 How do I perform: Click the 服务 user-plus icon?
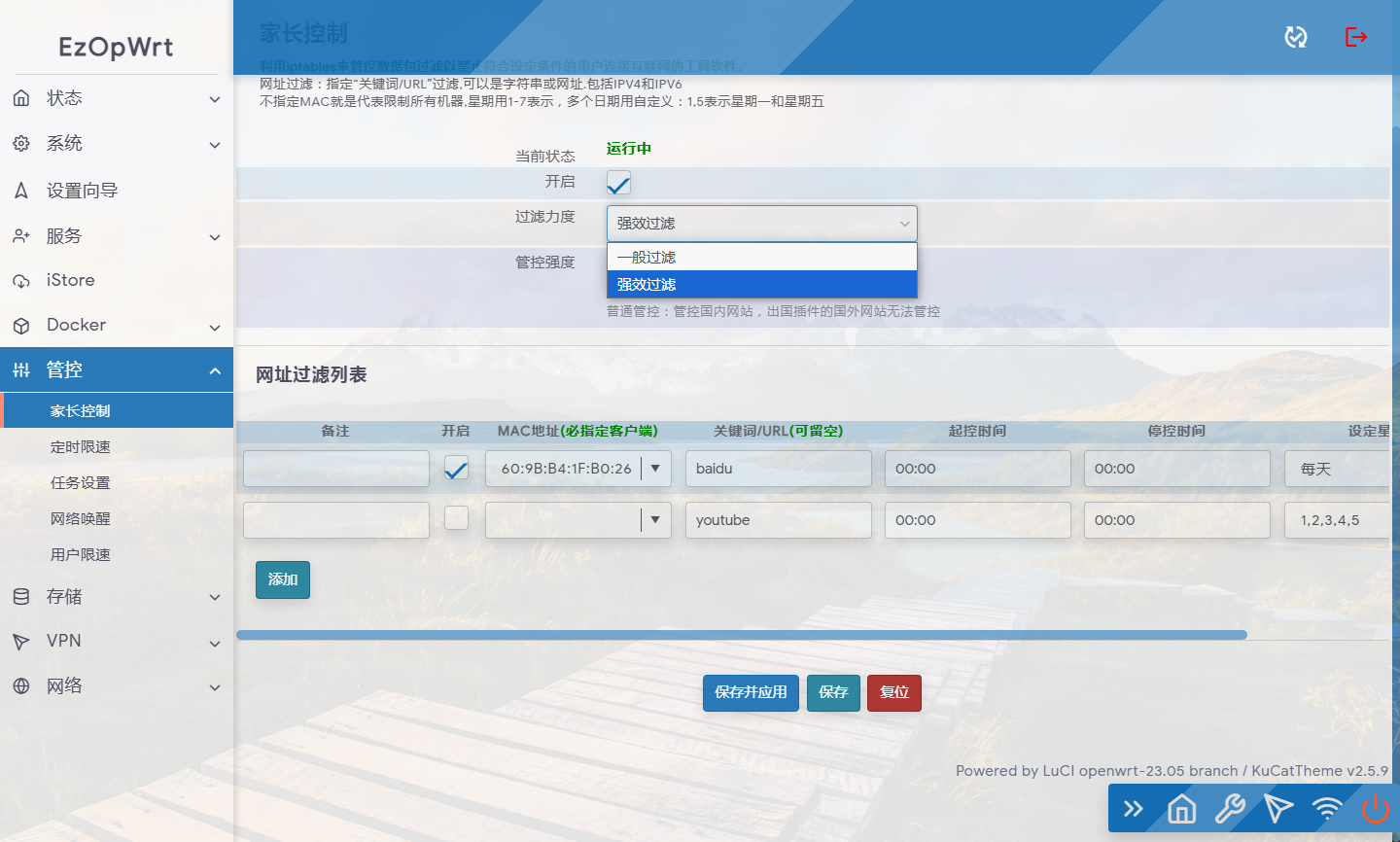coord(21,236)
